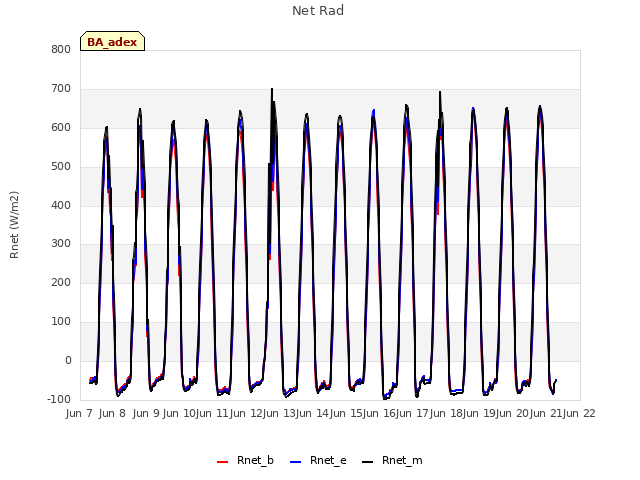
Task: Click the Jun 8 x-axis label
Action: pyautogui.click(x=112, y=413)
